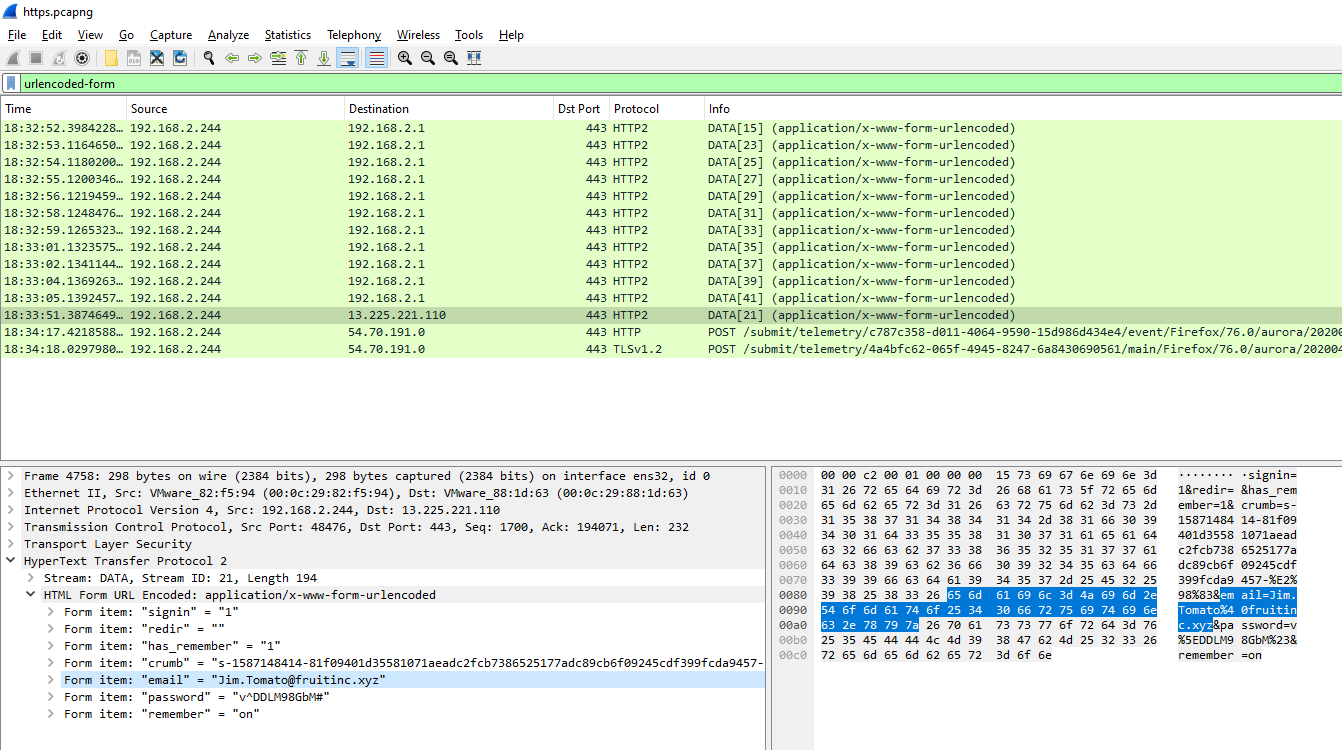Image resolution: width=1342 pixels, height=750 pixels.
Task: Expand the password form item
Action: (51, 697)
